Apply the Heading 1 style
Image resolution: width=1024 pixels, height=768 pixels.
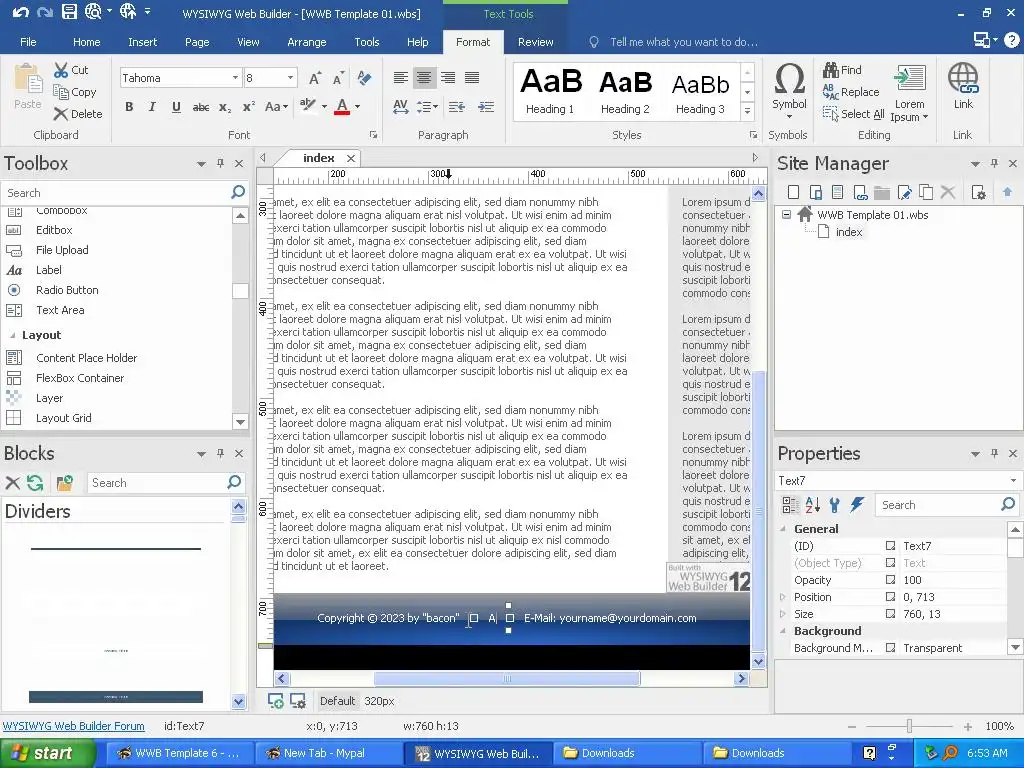550,91
